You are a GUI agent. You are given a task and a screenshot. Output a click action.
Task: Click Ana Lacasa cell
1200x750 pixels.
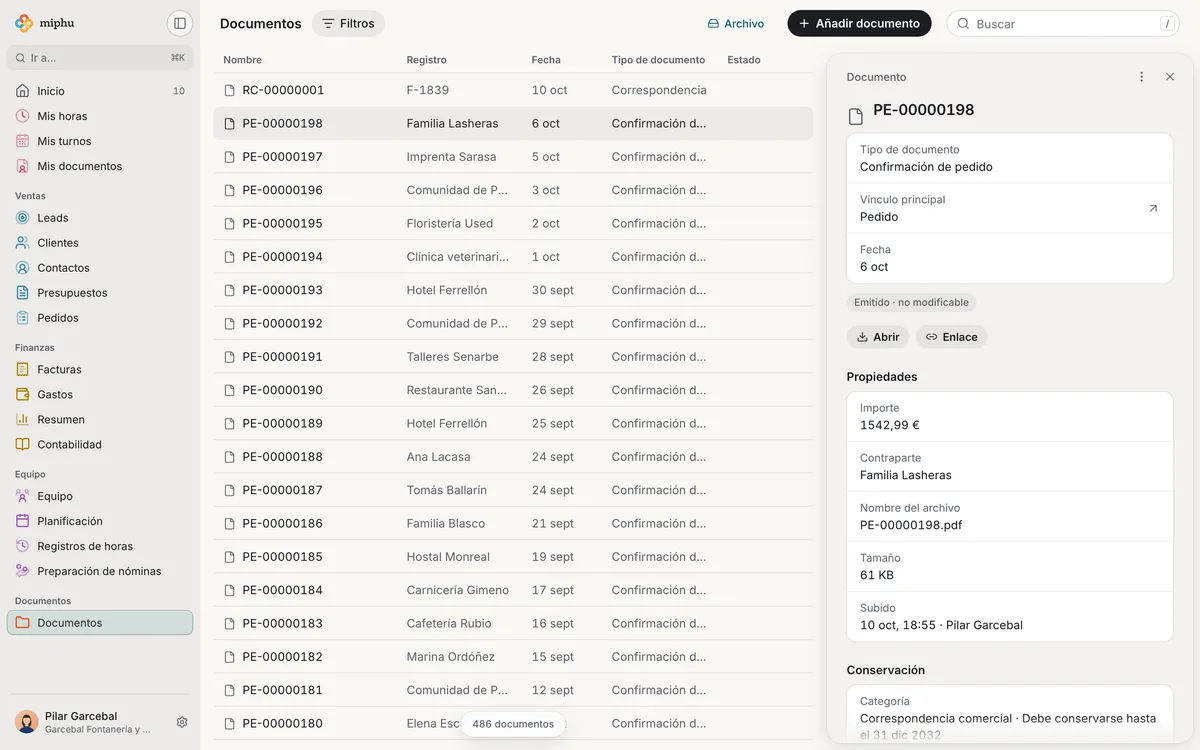coord(439,457)
